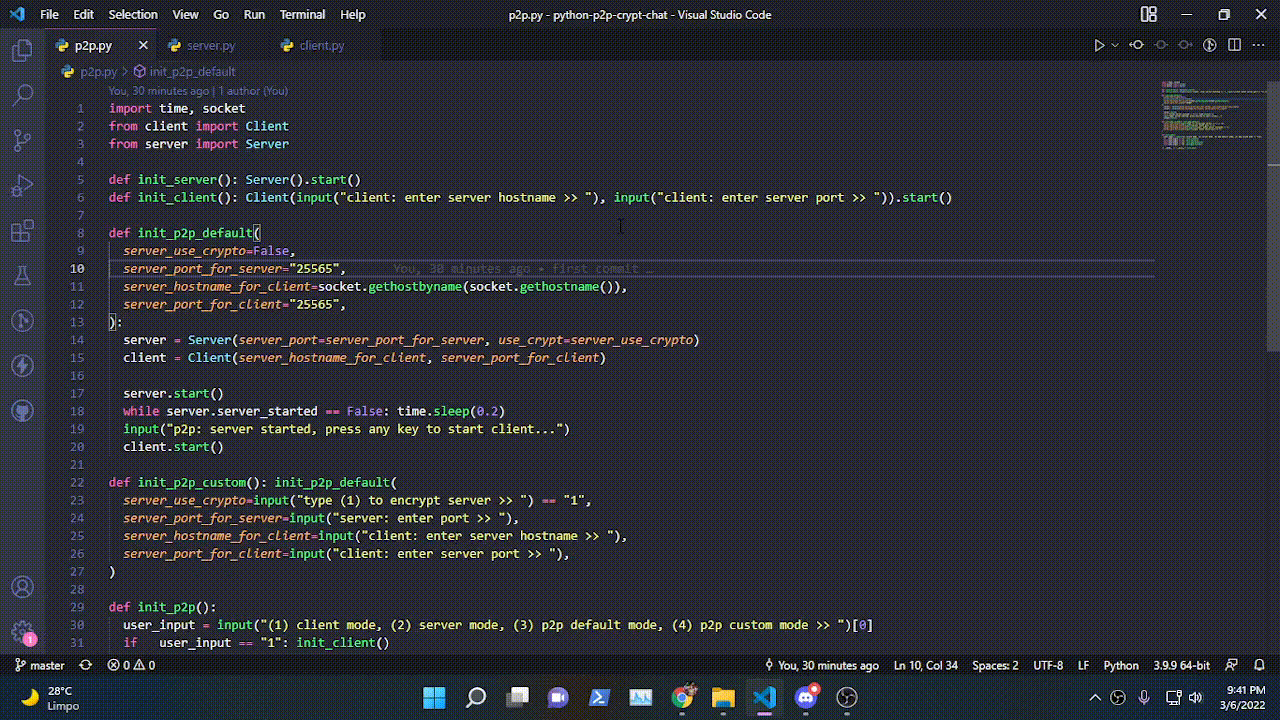Open File Explorer from the taskbar
This screenshot has height=720, width=1280.
tap(723, 697)
